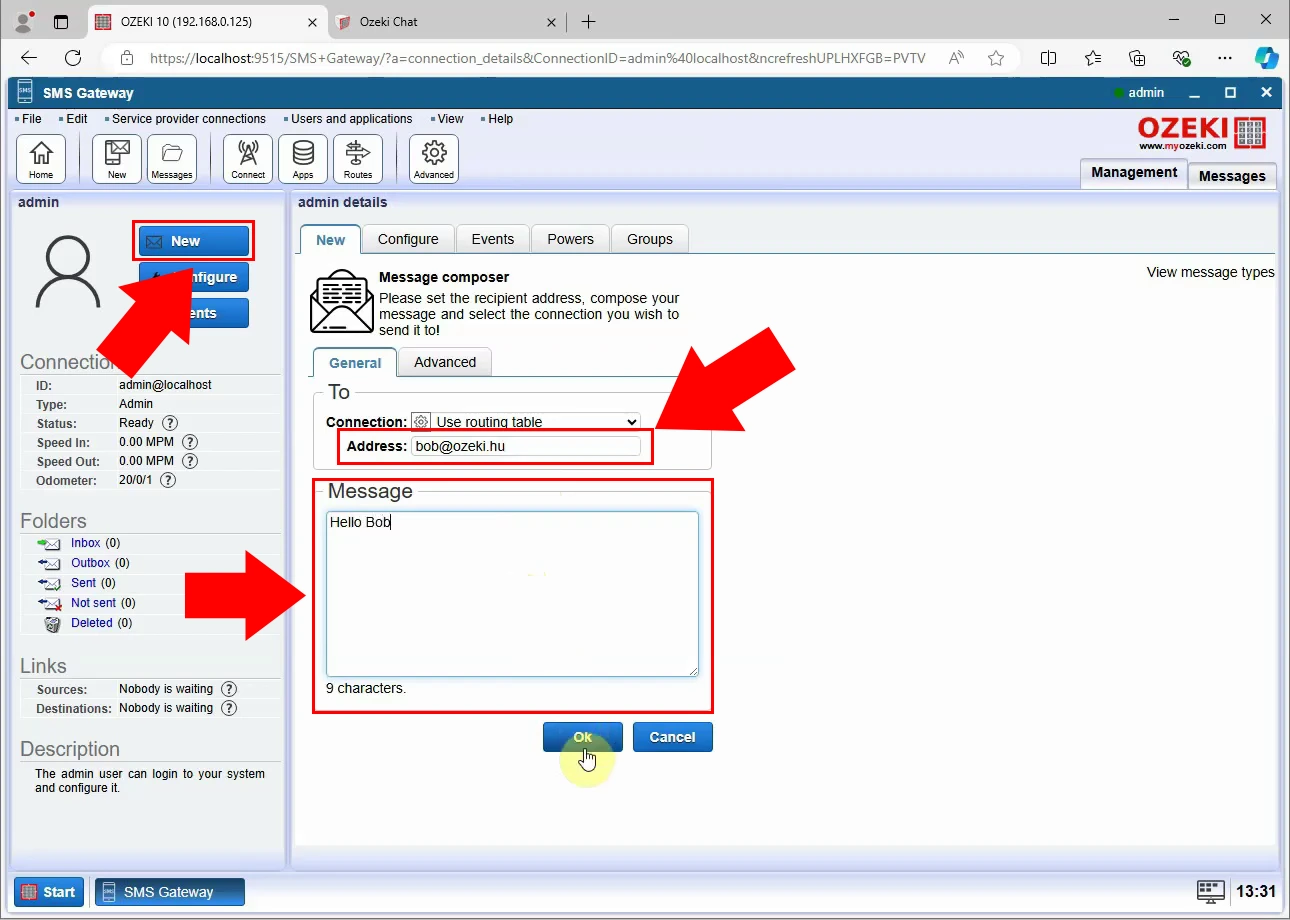Screen dimensions: 1290x920
Task: Click the keyboard/monitor icon in the taskbar tray
Action: [1211, 891]
